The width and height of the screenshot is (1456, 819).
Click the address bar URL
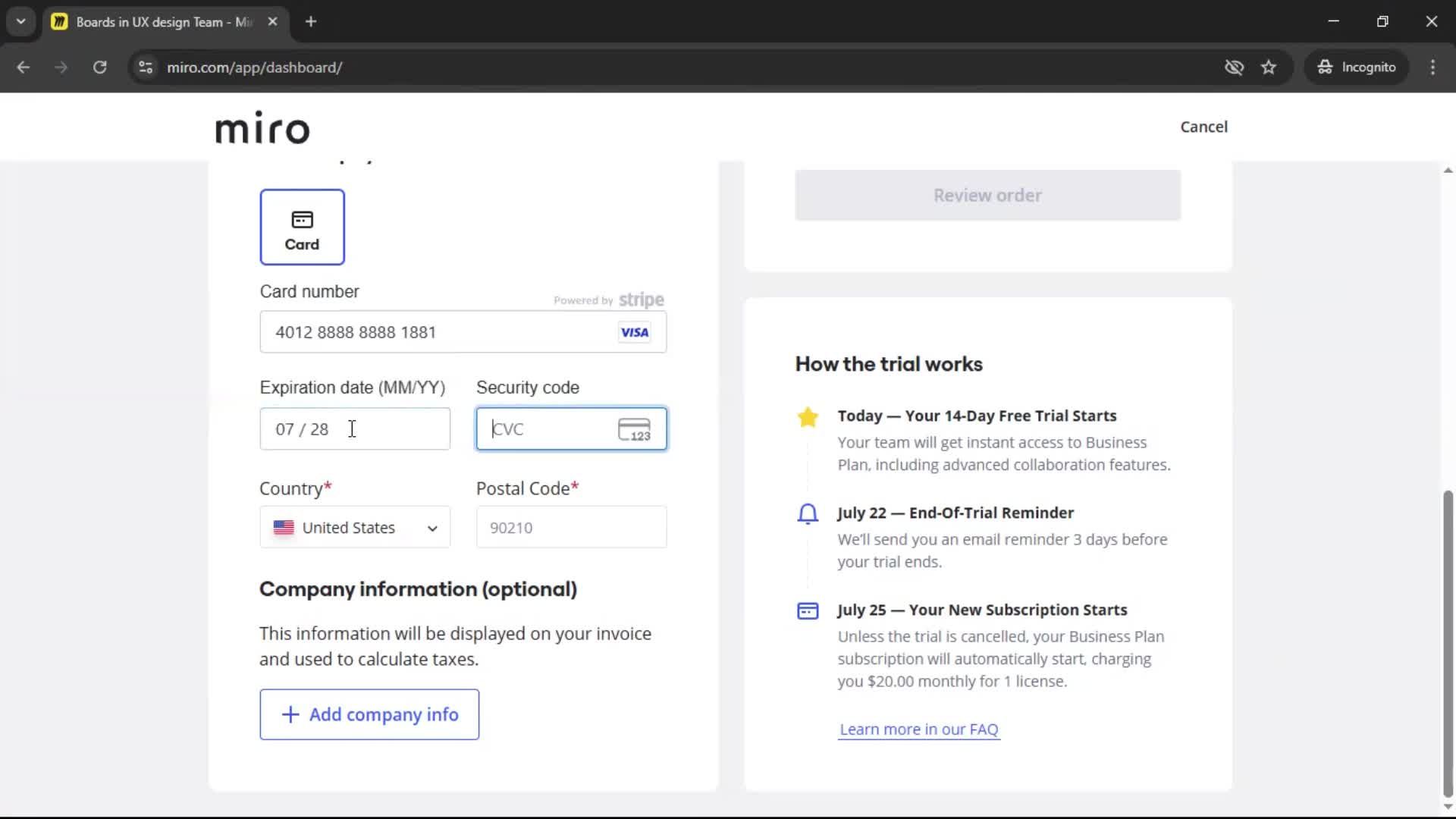(x=254, y=67)
